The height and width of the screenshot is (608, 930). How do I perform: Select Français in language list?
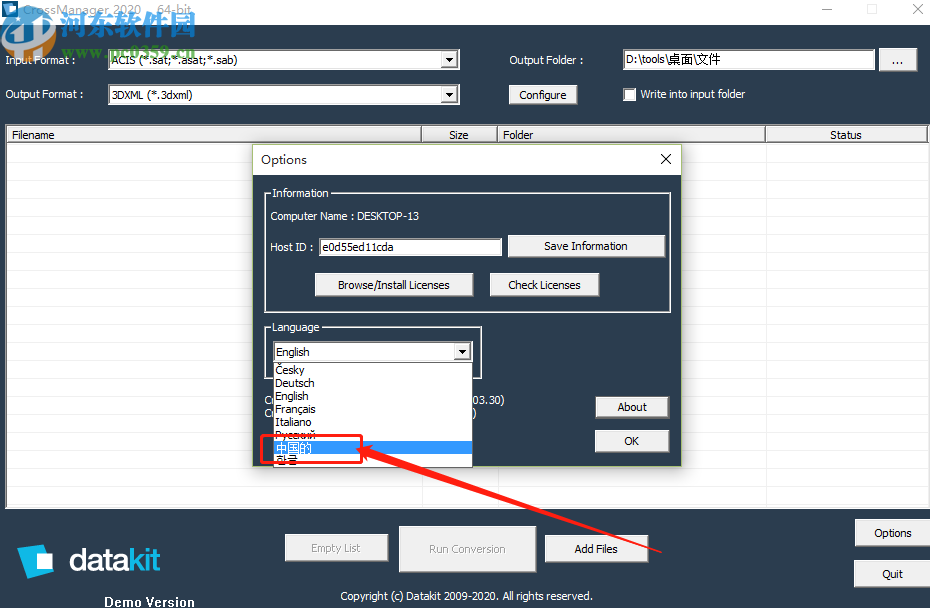372,409
